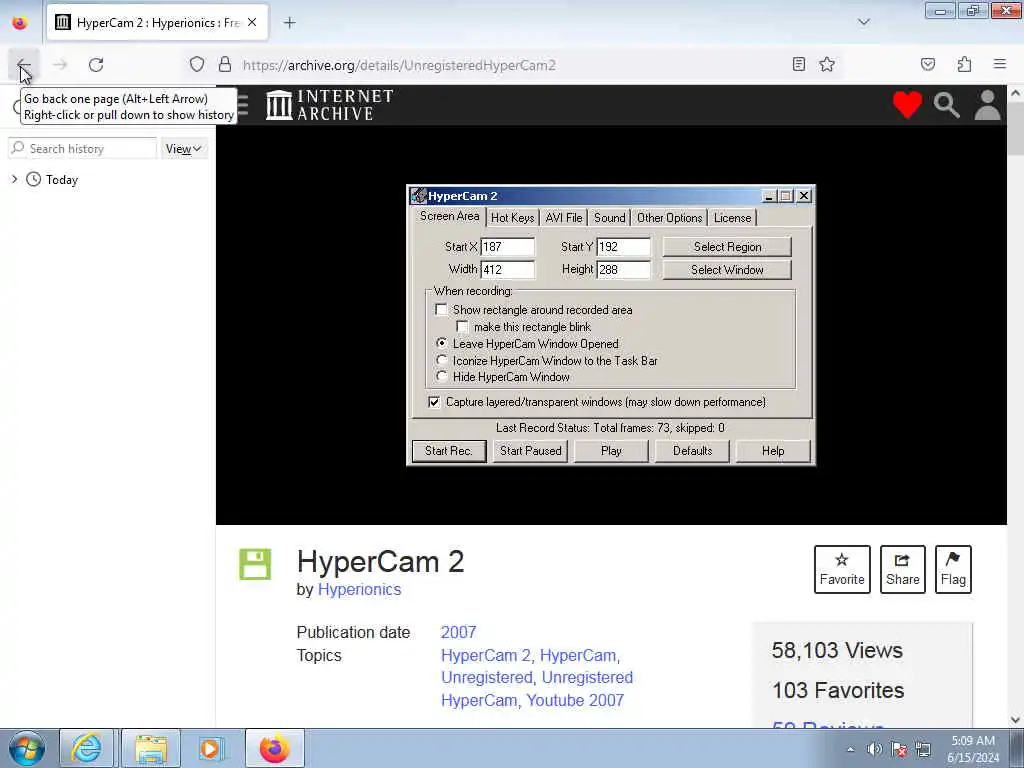Uncheck Capture layered/transparent windows
Viewport: 1024px width, 768px height.
(x=434, y=402)
